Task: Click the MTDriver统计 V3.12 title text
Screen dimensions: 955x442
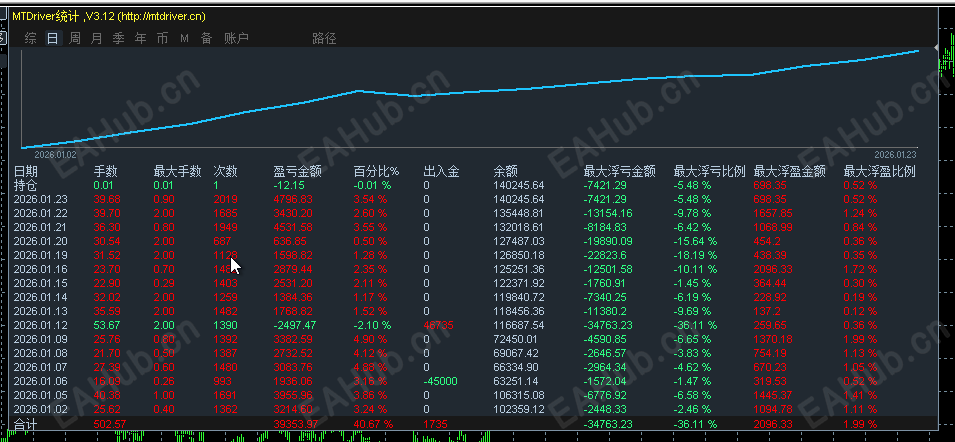Action: 109,16
